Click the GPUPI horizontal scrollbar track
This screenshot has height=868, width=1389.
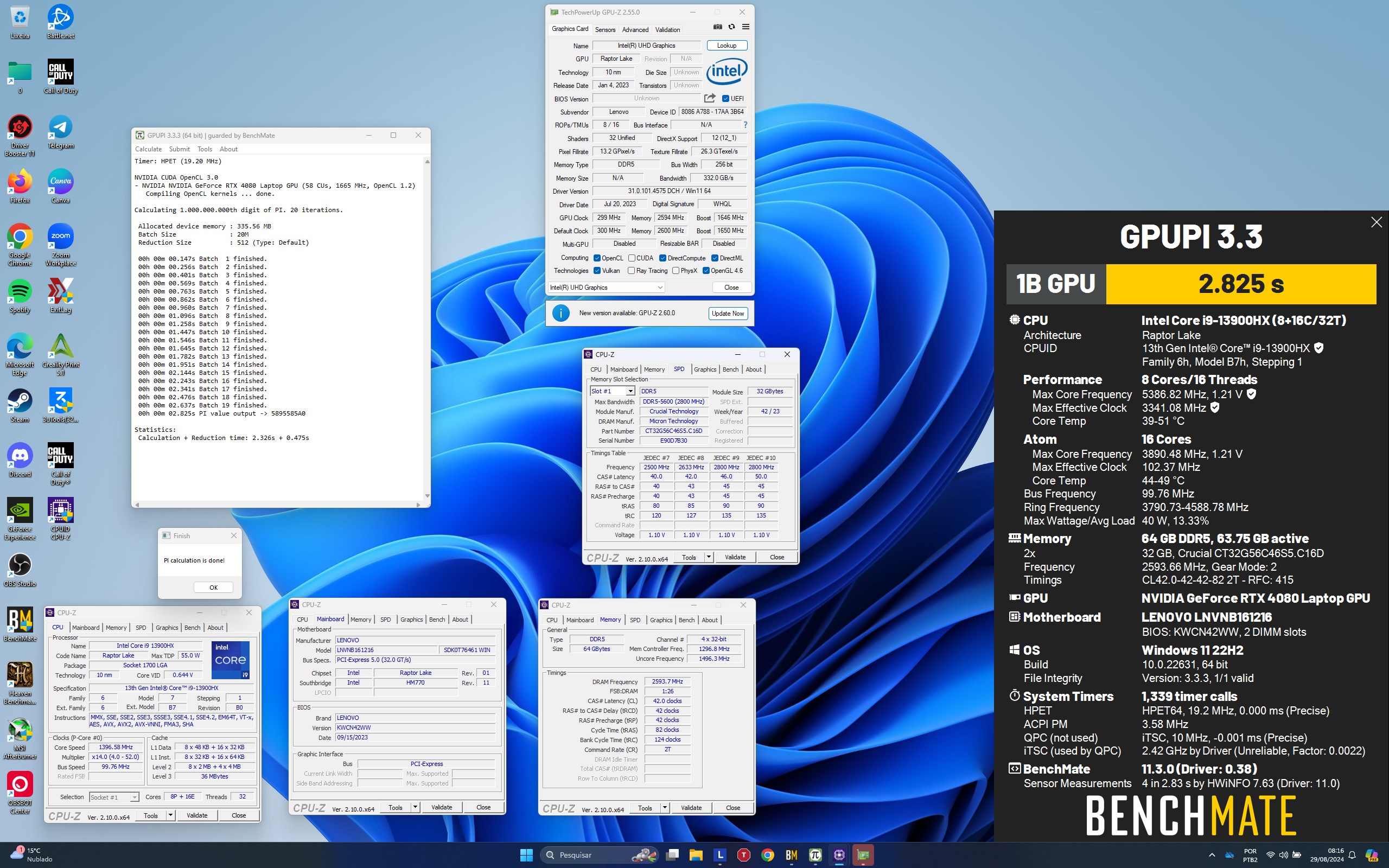(x=278, y=505)
